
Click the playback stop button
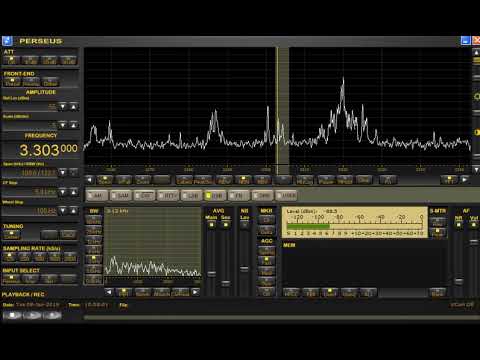[x=12, y=315]
